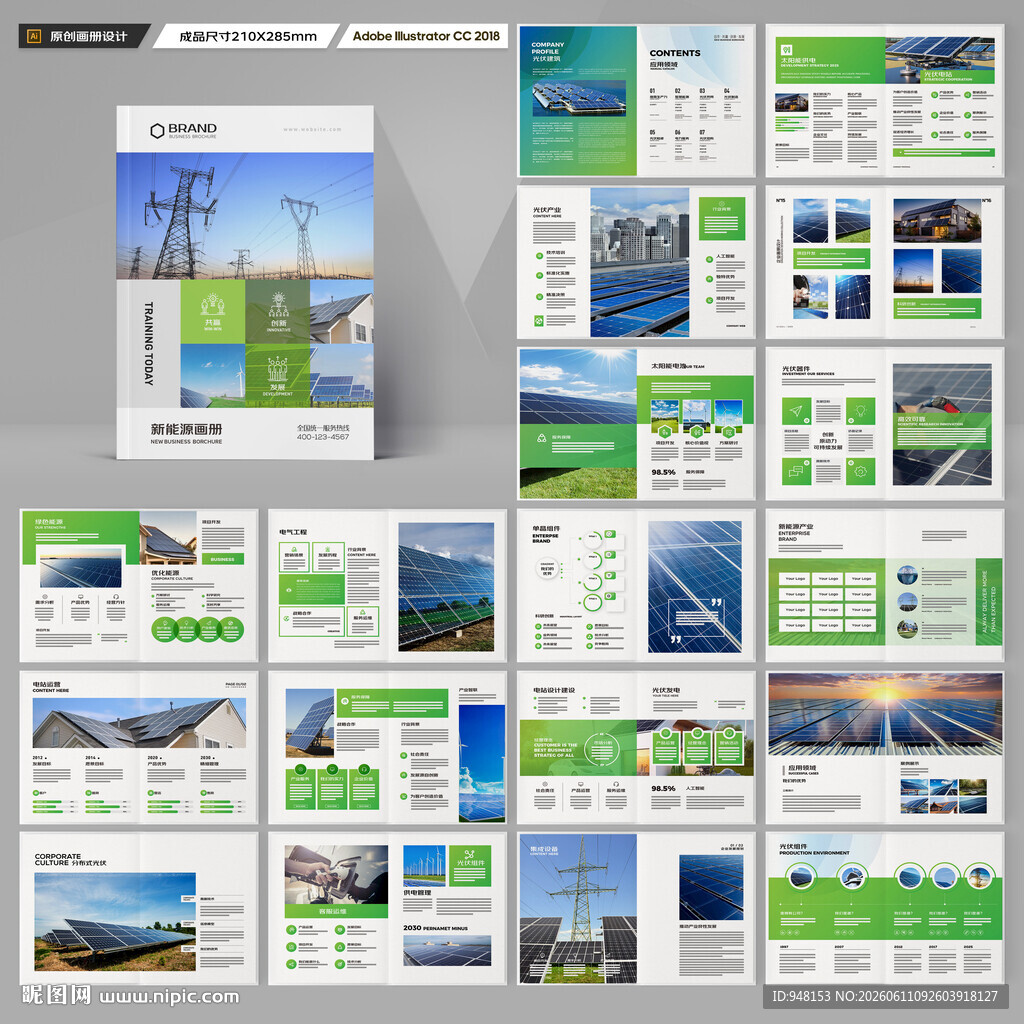
Task: Select the CORPORATE CULTURE 分布式光伏 heading
Action: (x=71, y=859)
